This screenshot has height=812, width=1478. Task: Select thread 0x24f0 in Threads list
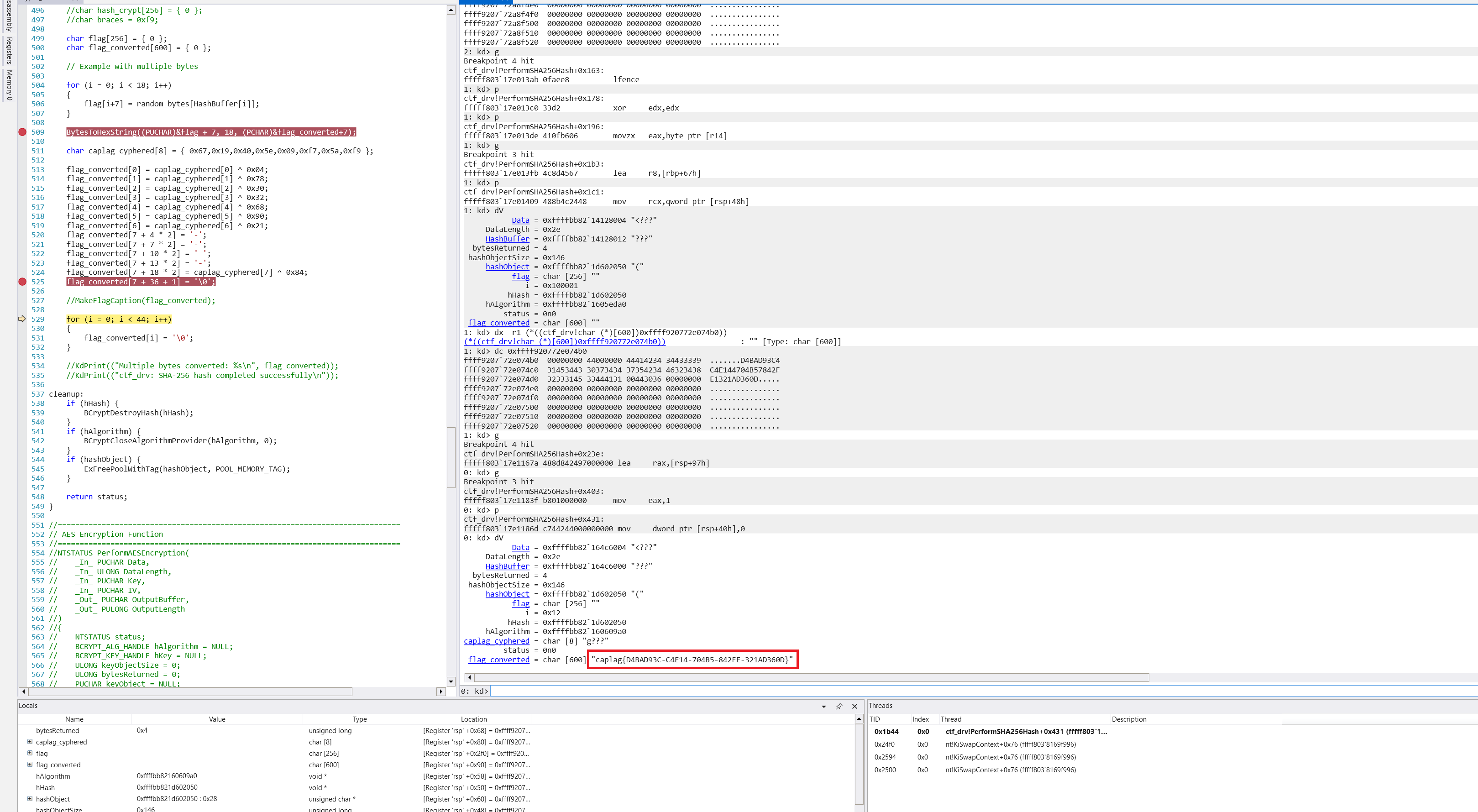pyautogui.click(x=884, y=744)
